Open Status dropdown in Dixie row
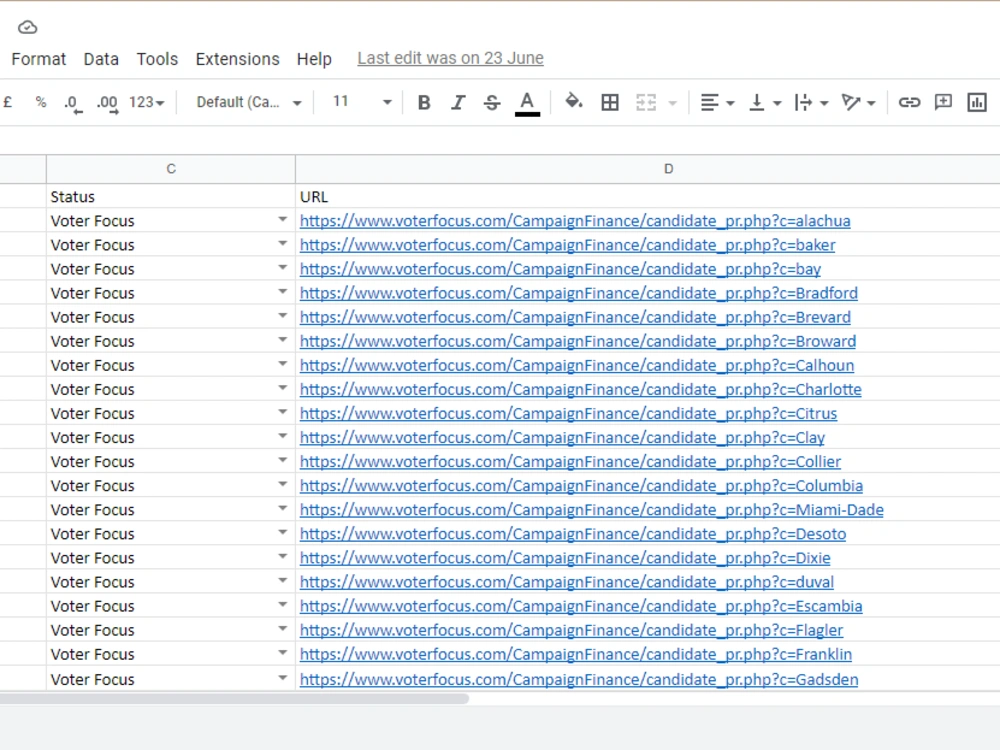1000x750 pixels. pos(283,556)
